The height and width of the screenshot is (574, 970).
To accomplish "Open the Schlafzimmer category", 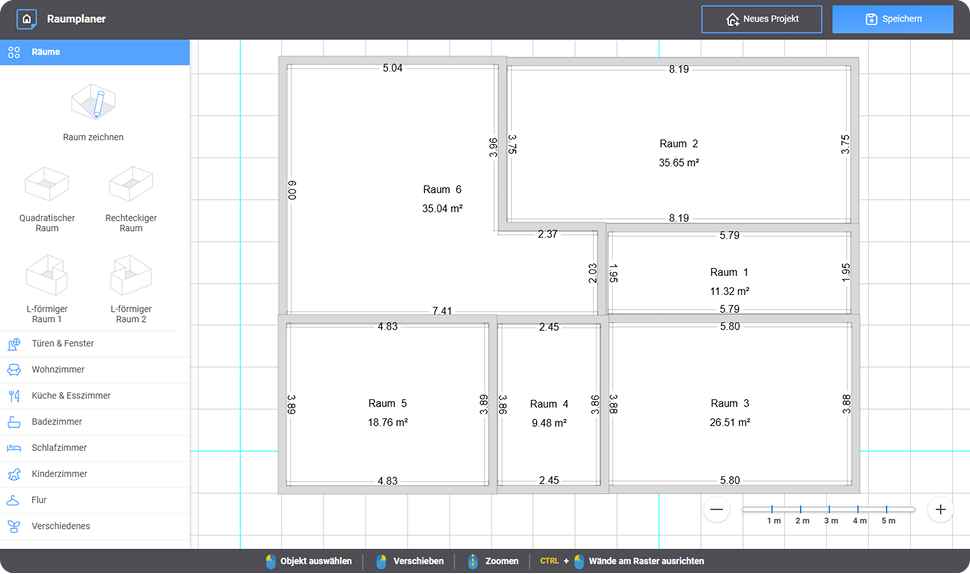I will tap(94, 448).
